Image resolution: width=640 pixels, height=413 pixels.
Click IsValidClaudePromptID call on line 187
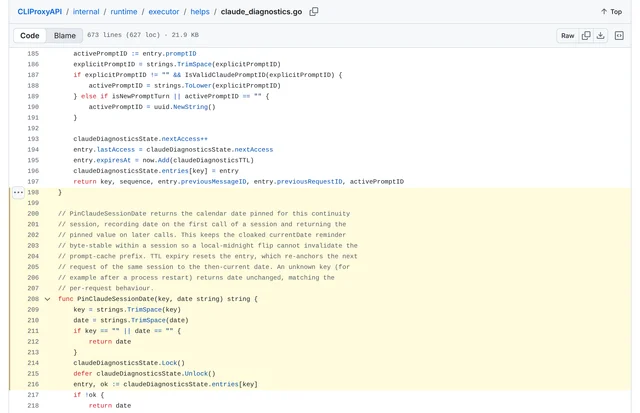click(x=225, y=75)
